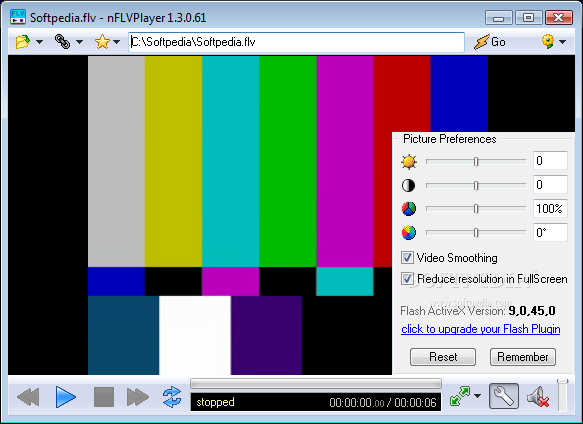Expand the fullscreen size dropdown arrow
Image resolution: width=583 pixels, height=424 pixels.
click(x=477, y=396)
